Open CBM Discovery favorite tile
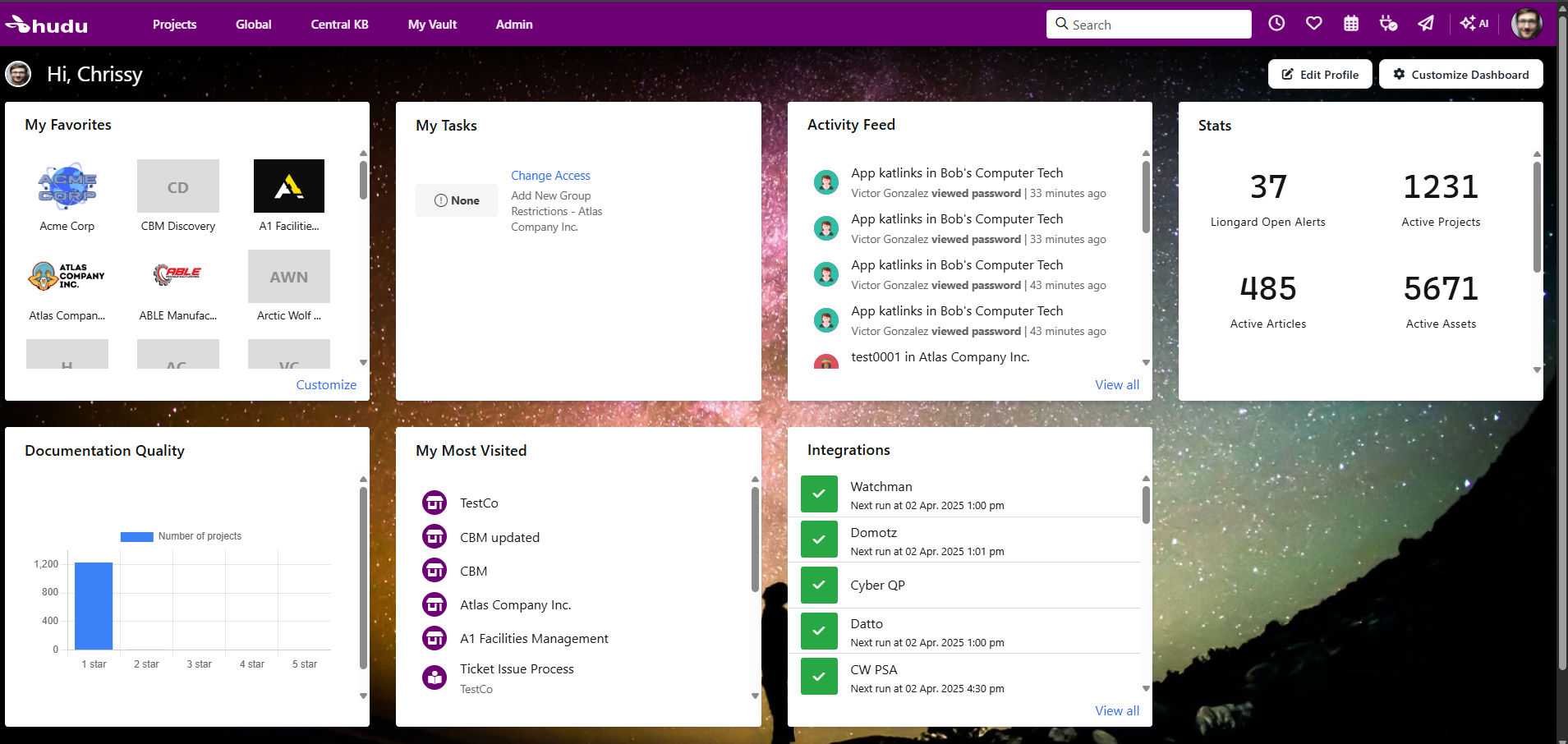Image resolution: width=1568 pixels, height=744 pixels. [178, 186]
